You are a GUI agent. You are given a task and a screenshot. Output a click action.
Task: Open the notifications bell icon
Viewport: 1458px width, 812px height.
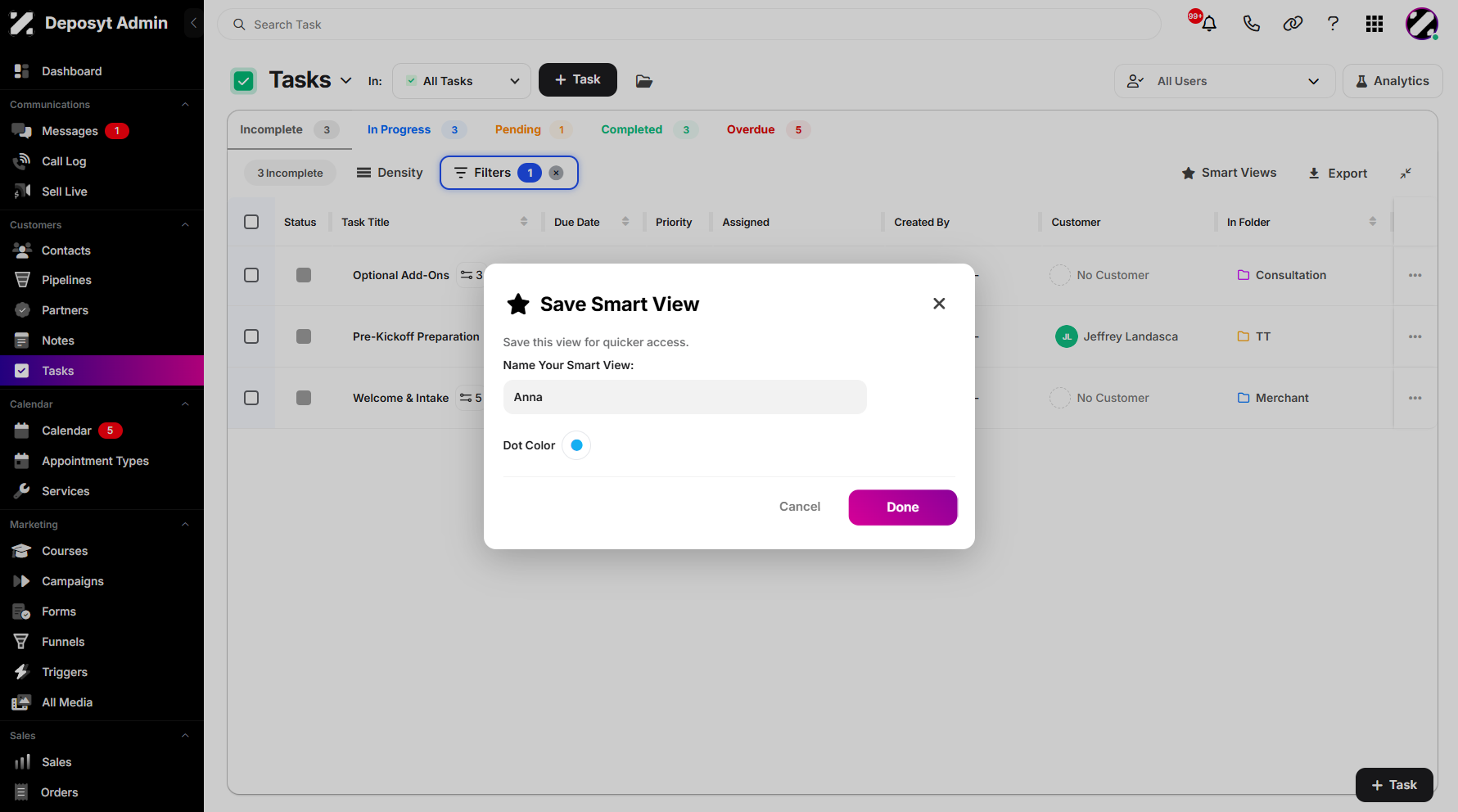pos(1208,24)
